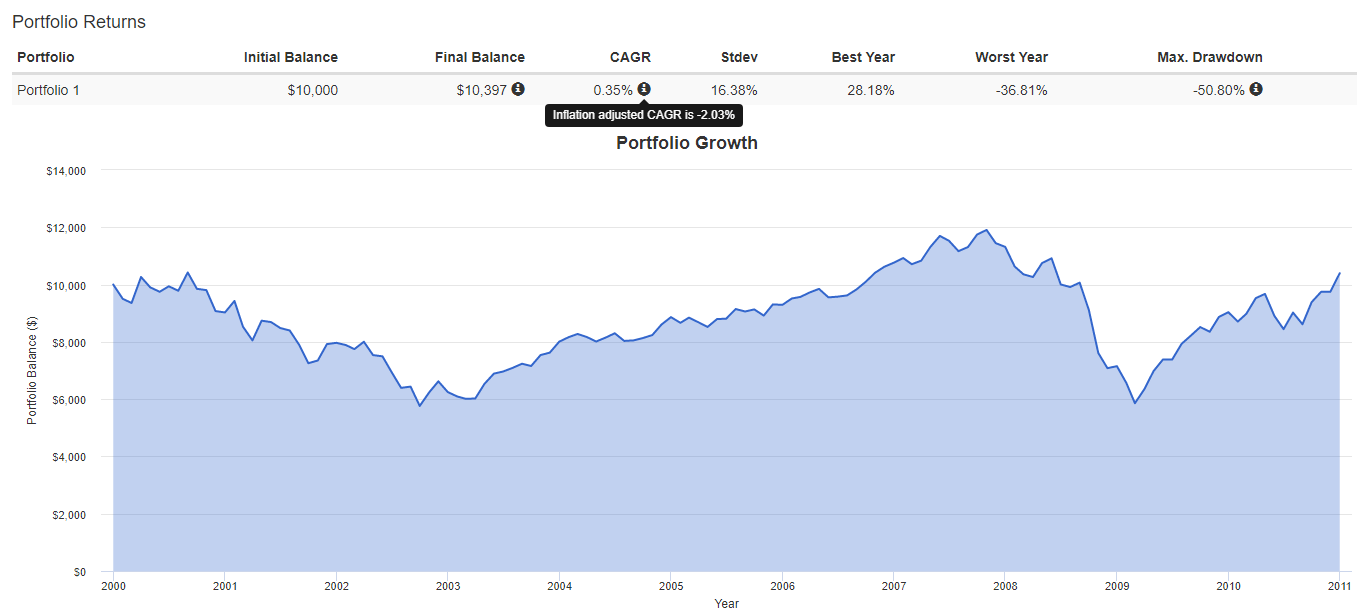Click the Portfolio Growth chart title

(687, 143)
